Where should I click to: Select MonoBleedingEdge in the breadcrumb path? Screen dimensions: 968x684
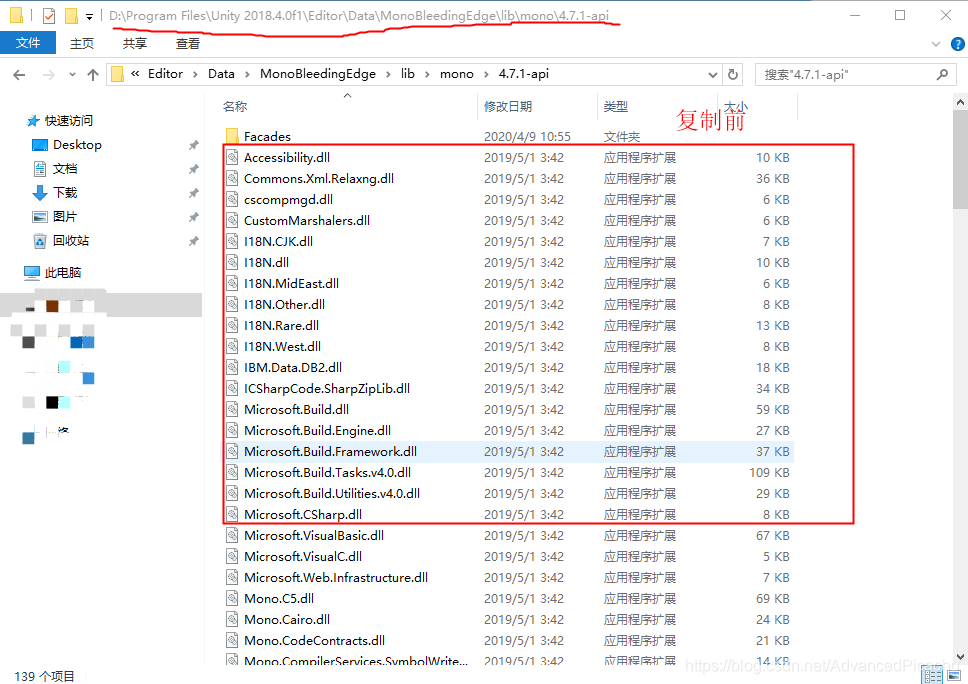[317, 74]
